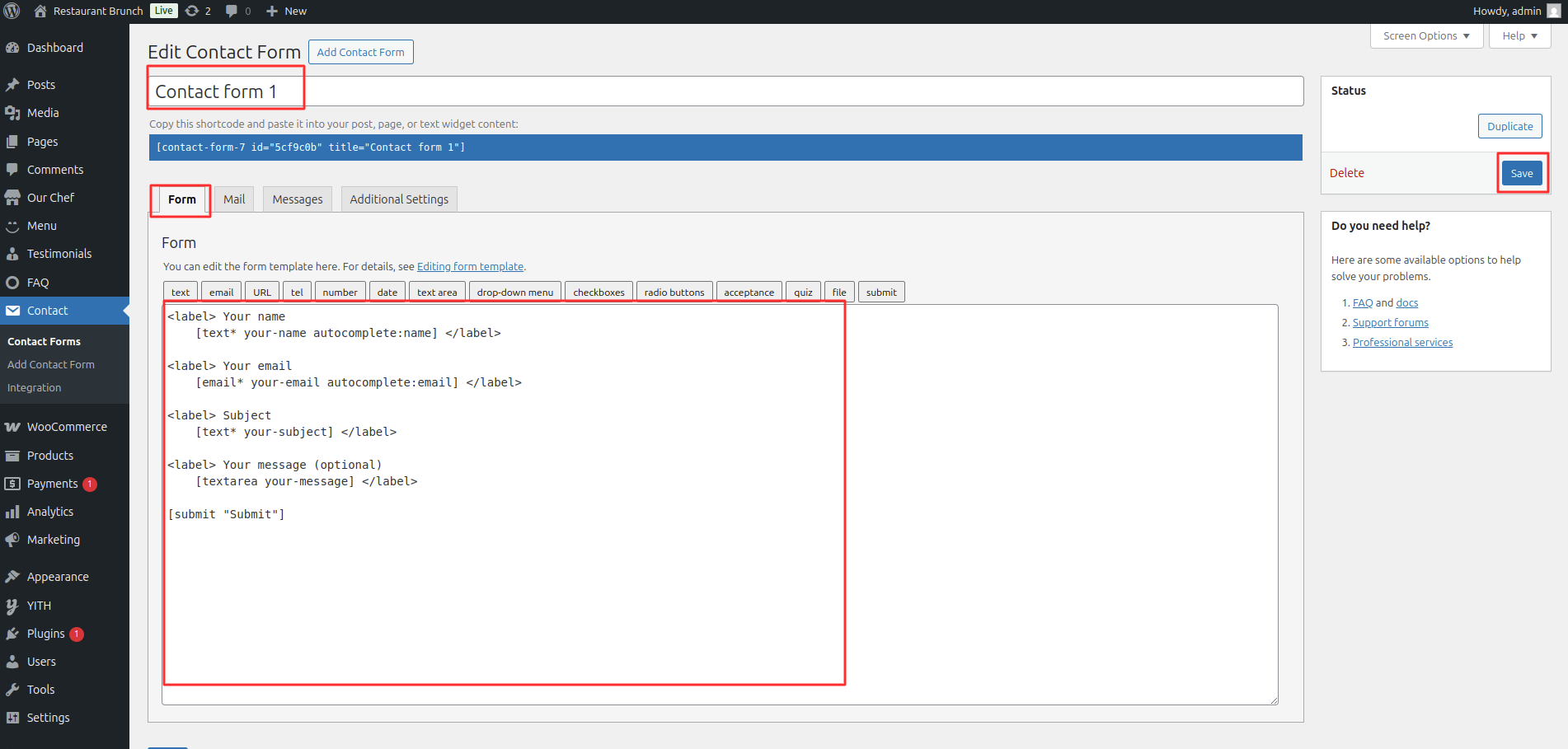
Task: Click the admin avatar thumbnail
Action: click(x=1554, y=11)
